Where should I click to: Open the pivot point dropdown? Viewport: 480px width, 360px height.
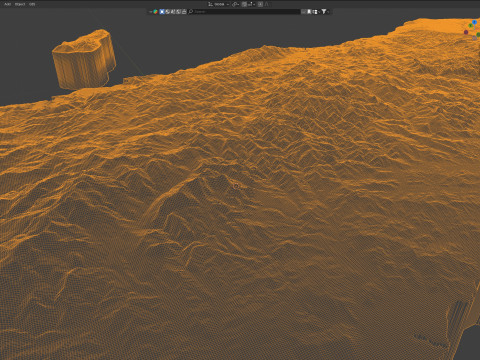point(235,4)
